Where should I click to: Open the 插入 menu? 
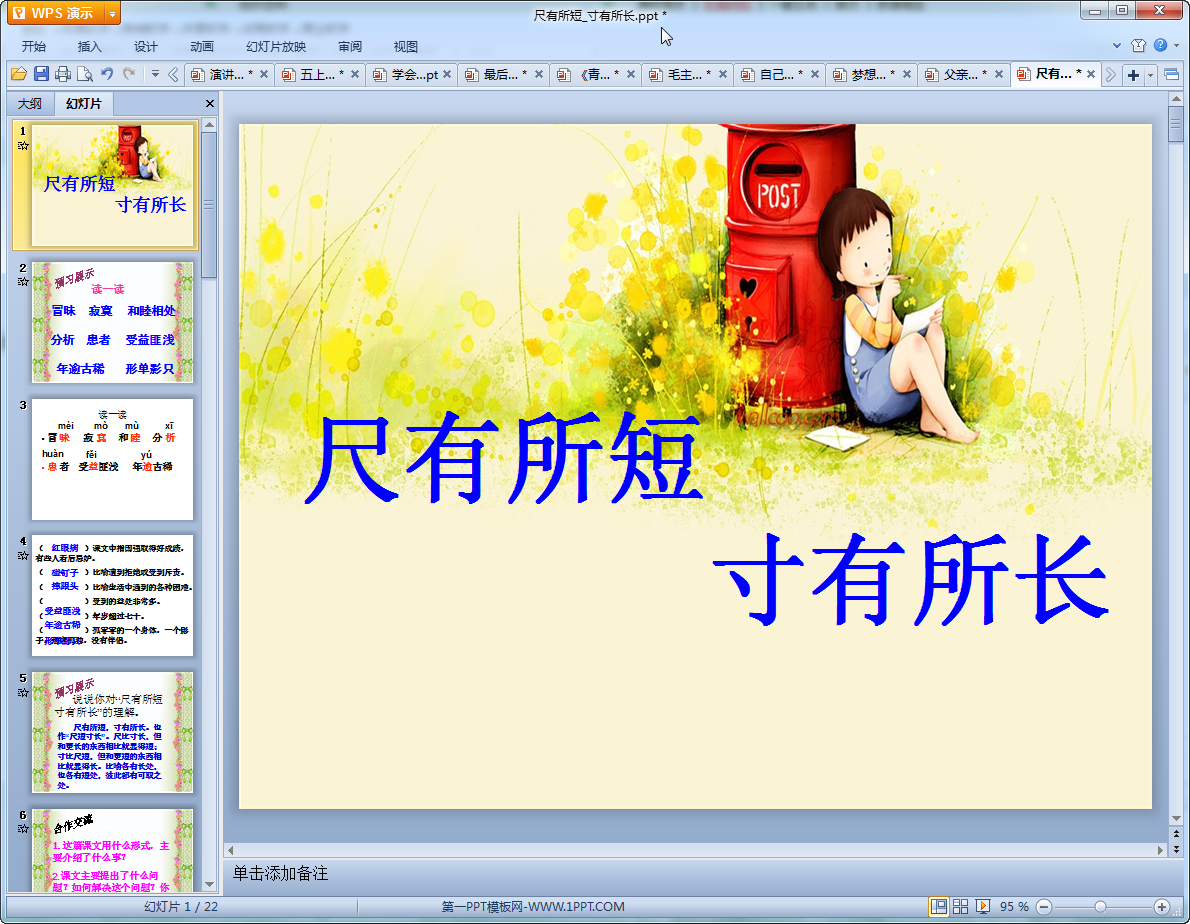pos(90,46)
